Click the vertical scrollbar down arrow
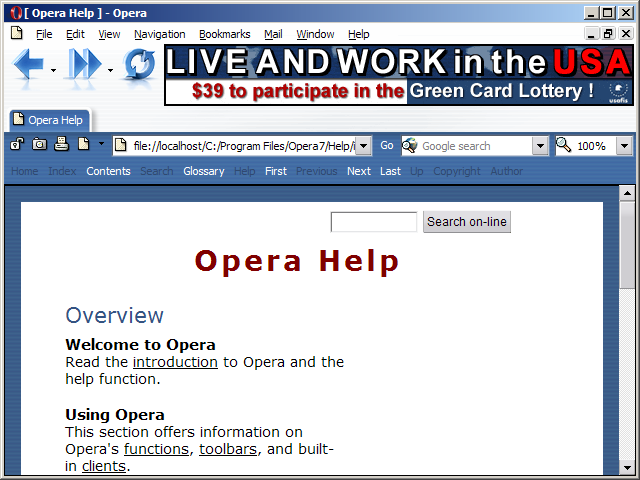Image resolution: width=640 pixels, height=480 pixels. (627, 467)
